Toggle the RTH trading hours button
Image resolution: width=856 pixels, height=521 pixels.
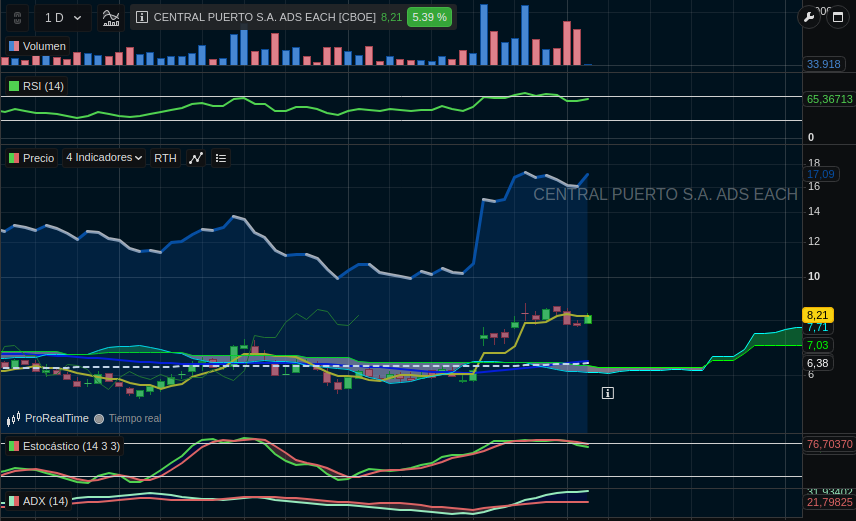tap(165, 158)
